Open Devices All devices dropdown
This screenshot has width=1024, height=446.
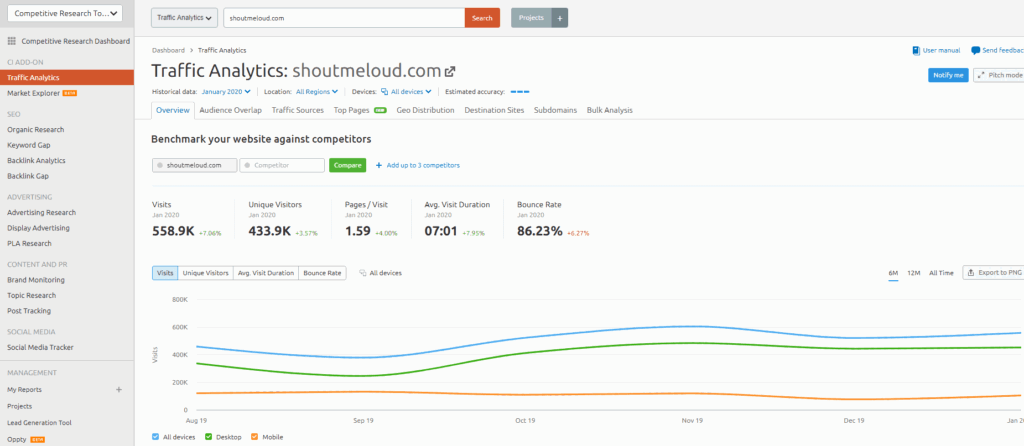coord(406,92)
